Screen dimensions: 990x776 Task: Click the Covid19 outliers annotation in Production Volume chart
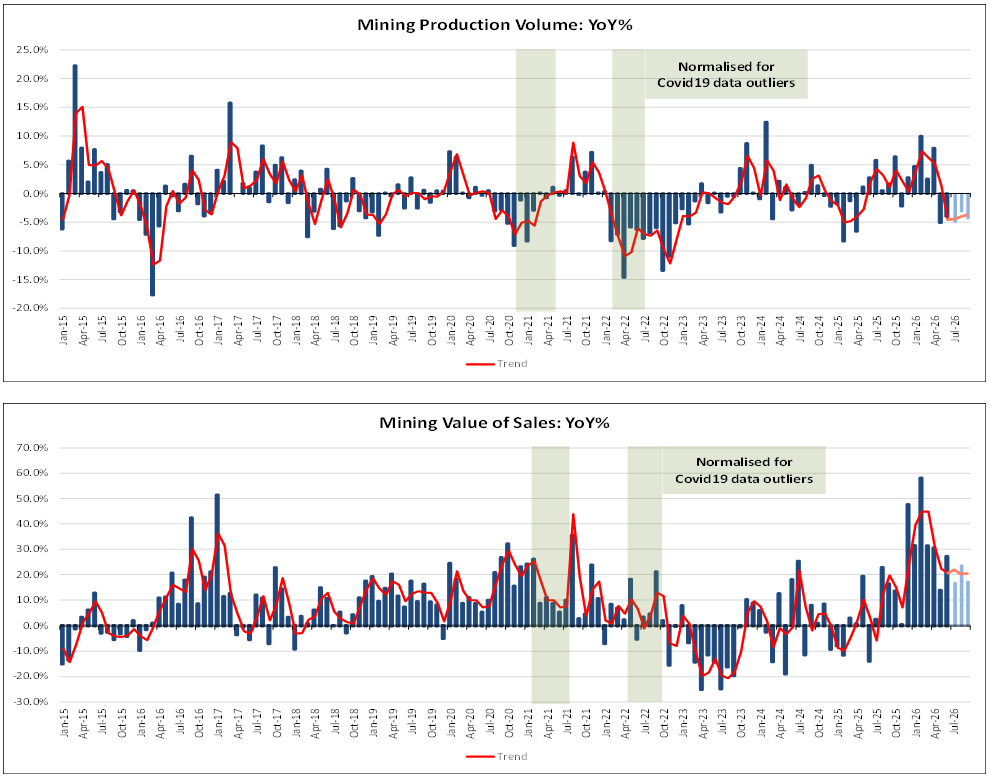pyautogui.click(x=726, y=75)
